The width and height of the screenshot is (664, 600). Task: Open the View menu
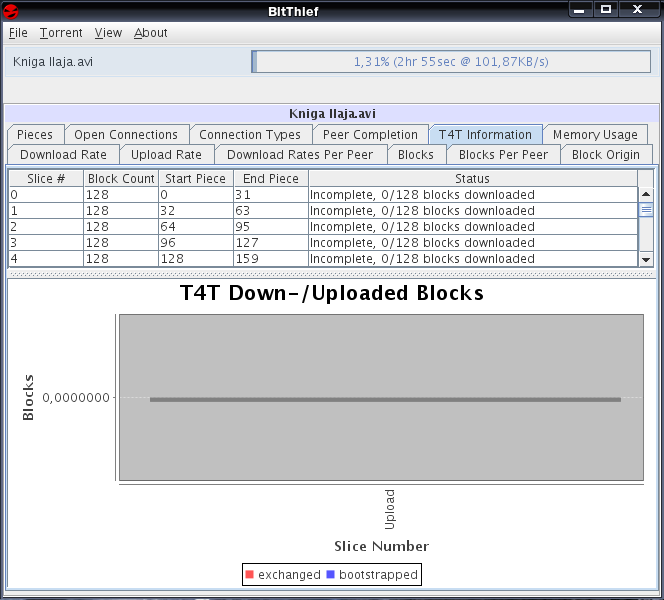pos(108,33)
